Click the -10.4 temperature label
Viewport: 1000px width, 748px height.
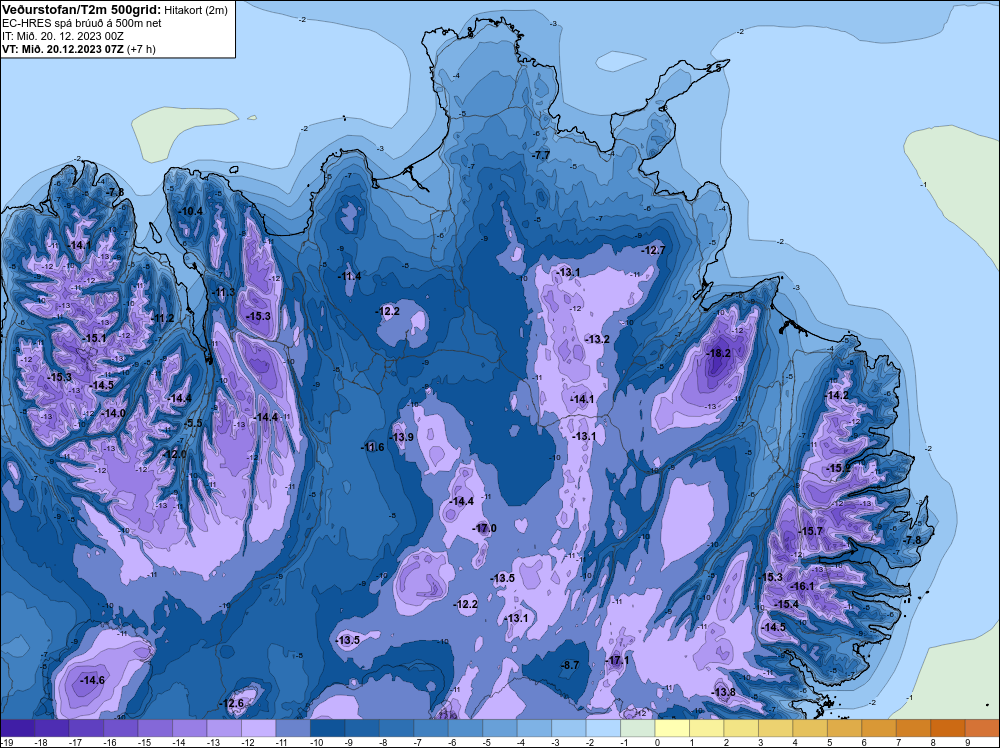(x=191, y=211)
